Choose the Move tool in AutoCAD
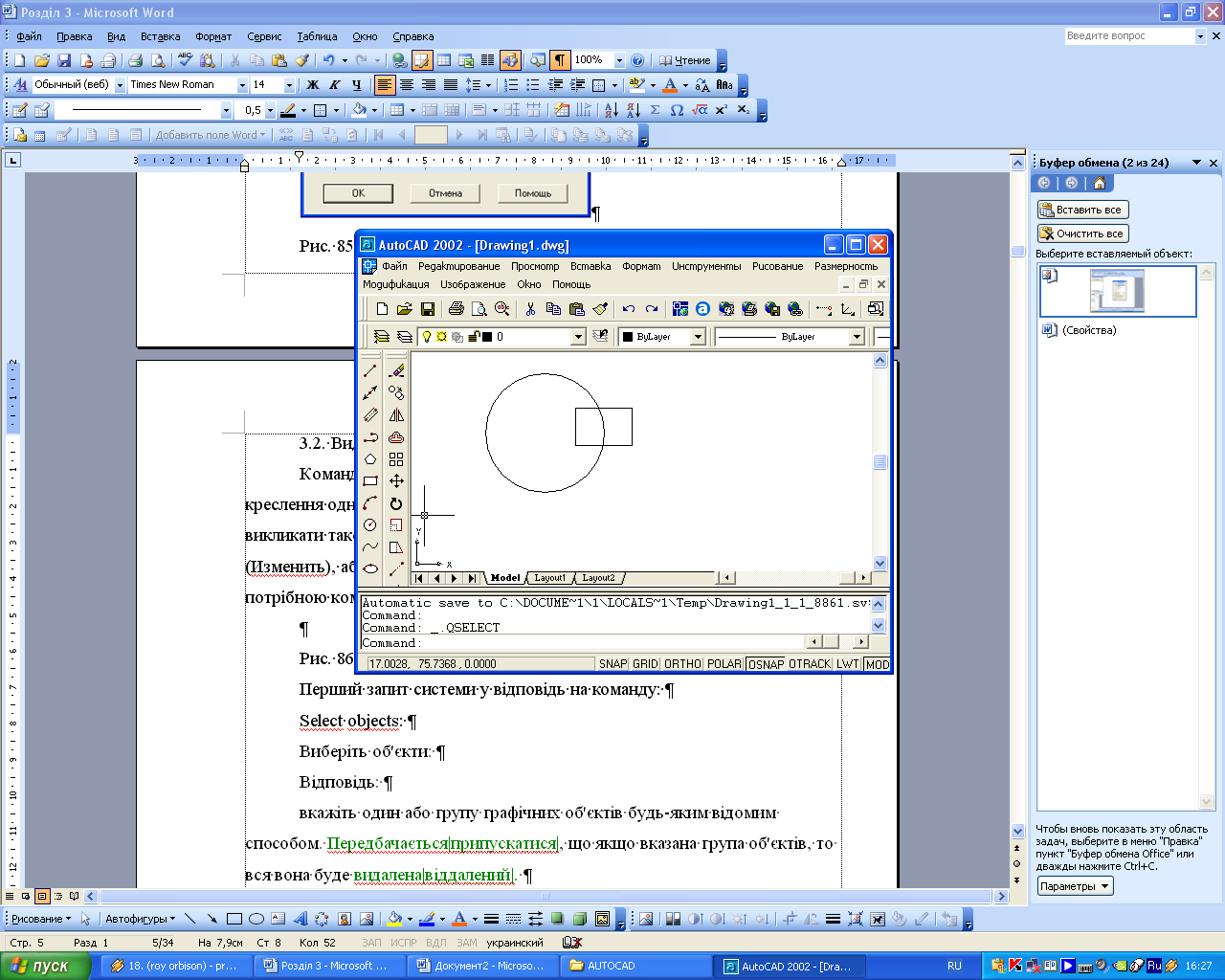1225x980 pixels. point(396,480)
